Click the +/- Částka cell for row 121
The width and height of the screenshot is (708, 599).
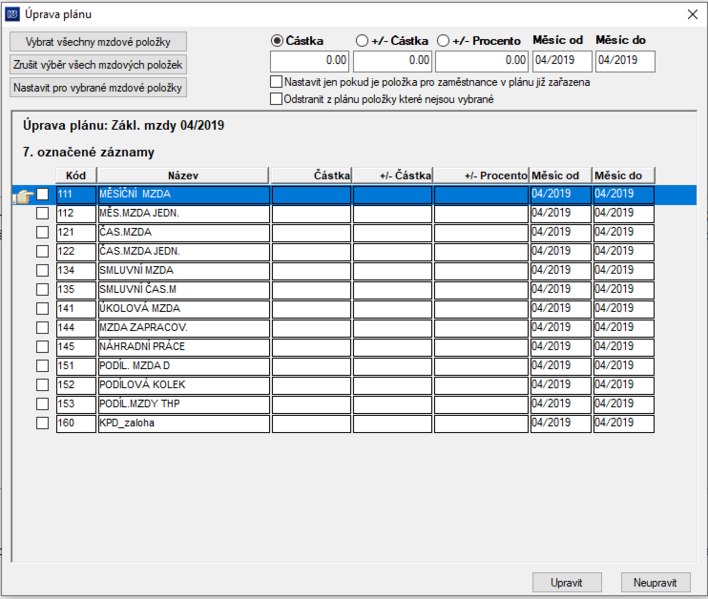[392, 232]
